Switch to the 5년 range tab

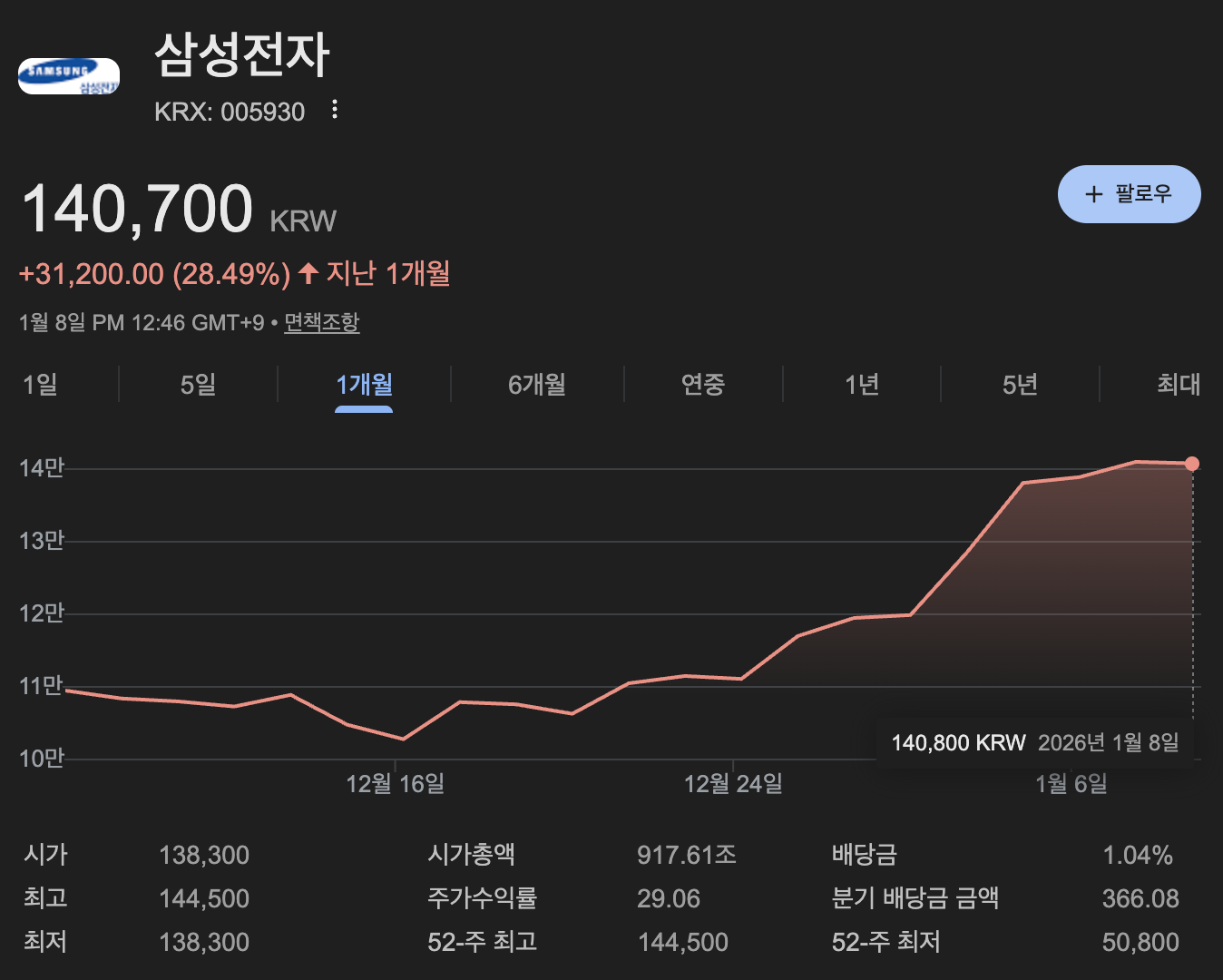1020,385
